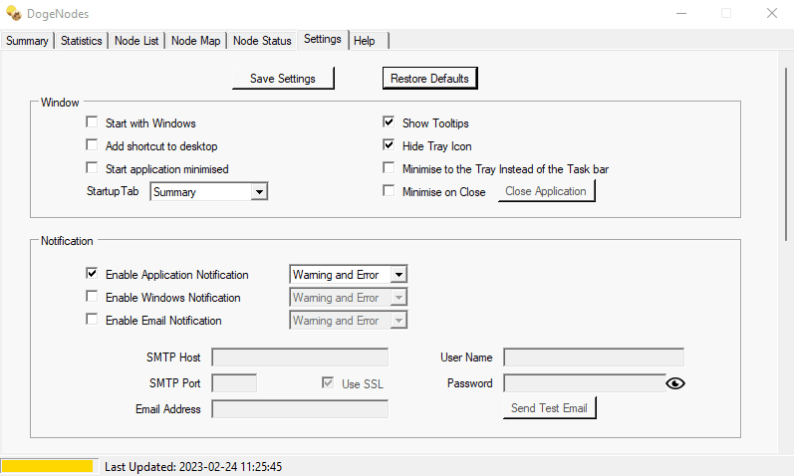
Task: Click Send Test Email button
Action: pos(549,408)
